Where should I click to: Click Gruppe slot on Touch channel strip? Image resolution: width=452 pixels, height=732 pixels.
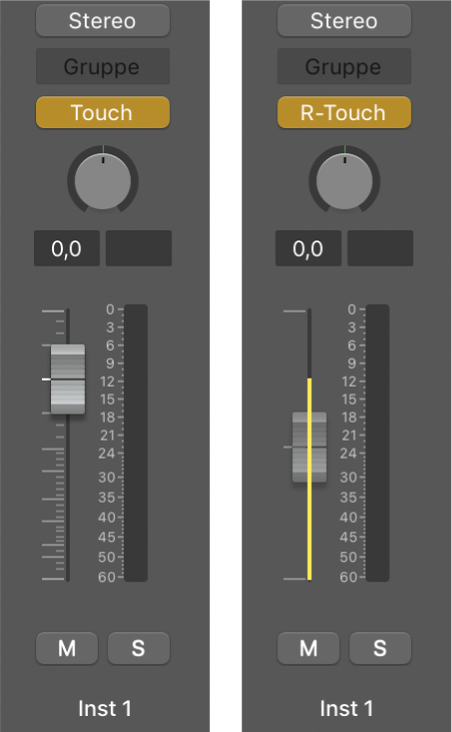[x=103, y=66]
